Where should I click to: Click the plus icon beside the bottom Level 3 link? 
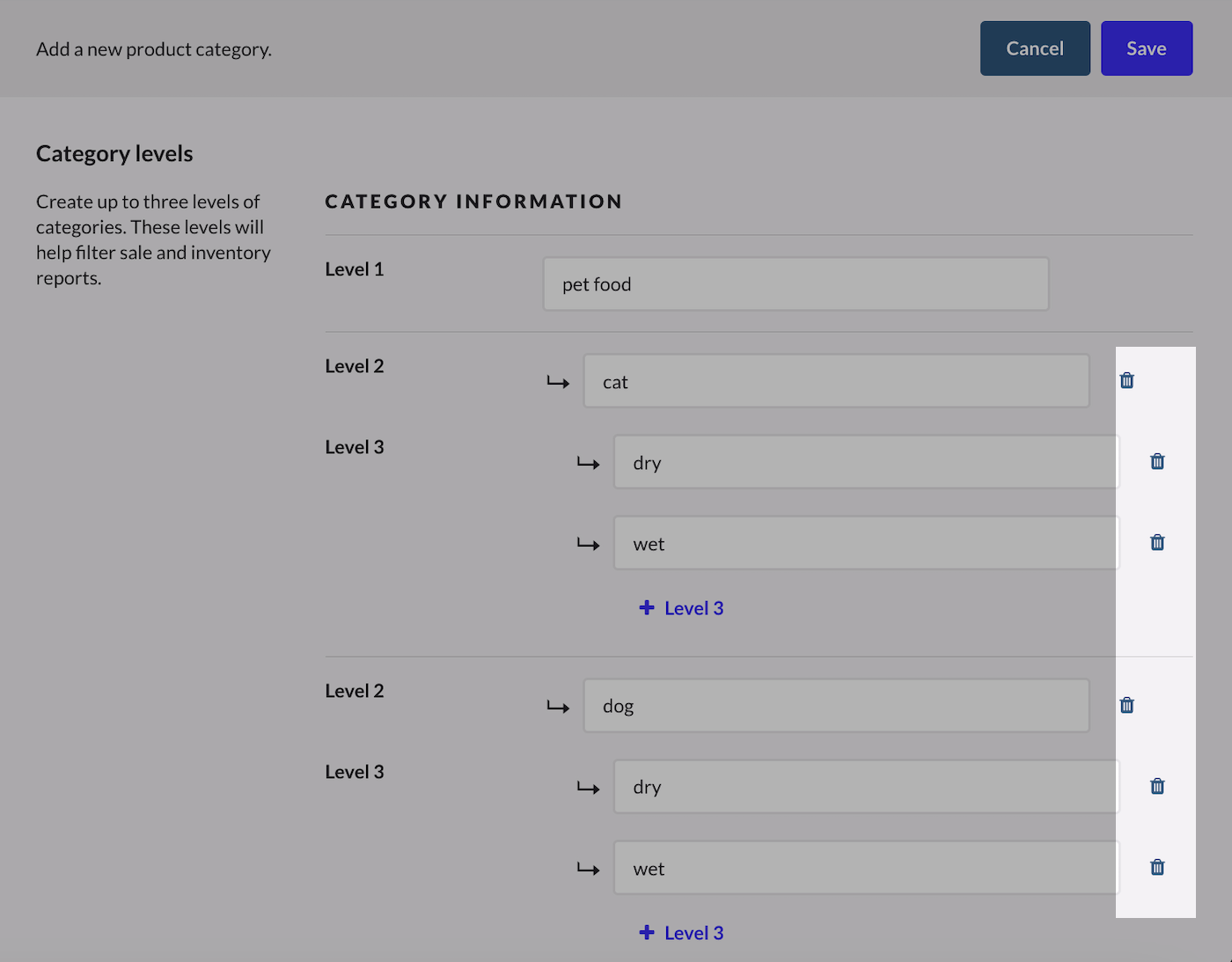pos(648,932)
